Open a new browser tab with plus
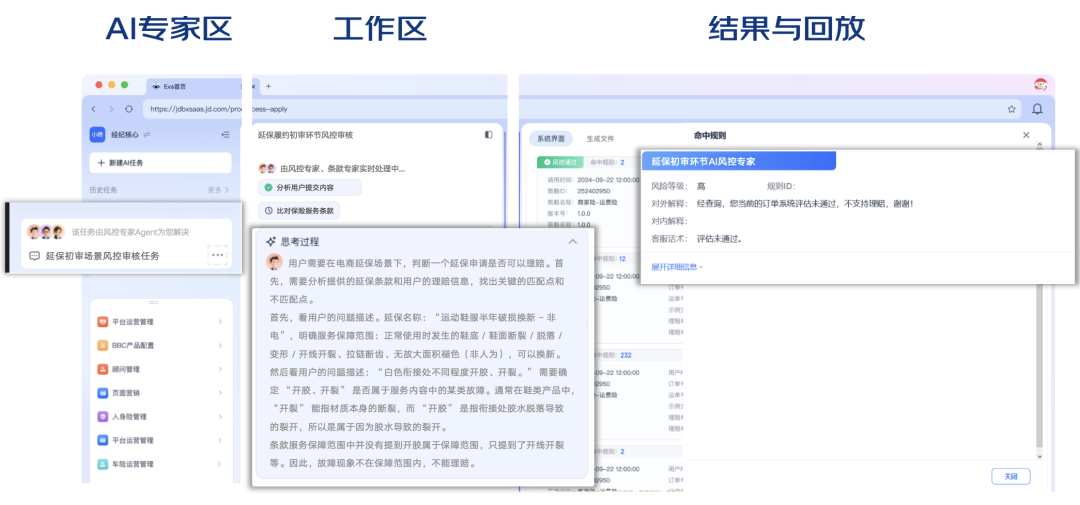Viewport: 1080px width, 505px height. point(269,86)
